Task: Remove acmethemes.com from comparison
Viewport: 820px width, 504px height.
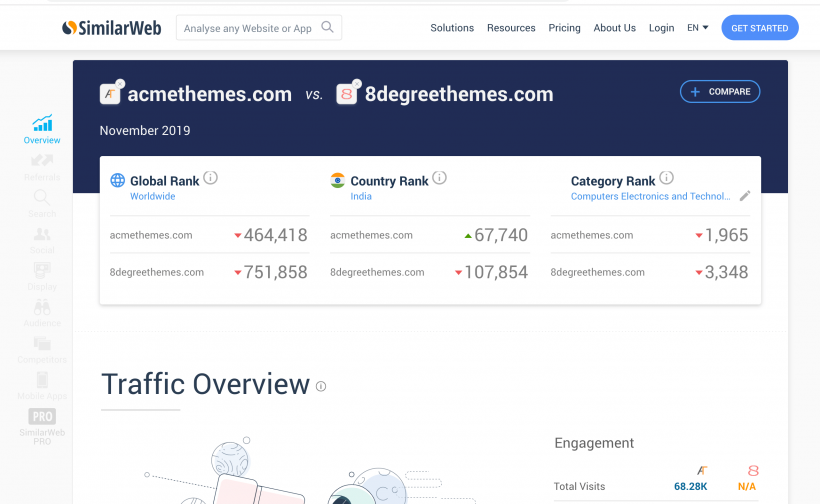Action: pos(120,83)
